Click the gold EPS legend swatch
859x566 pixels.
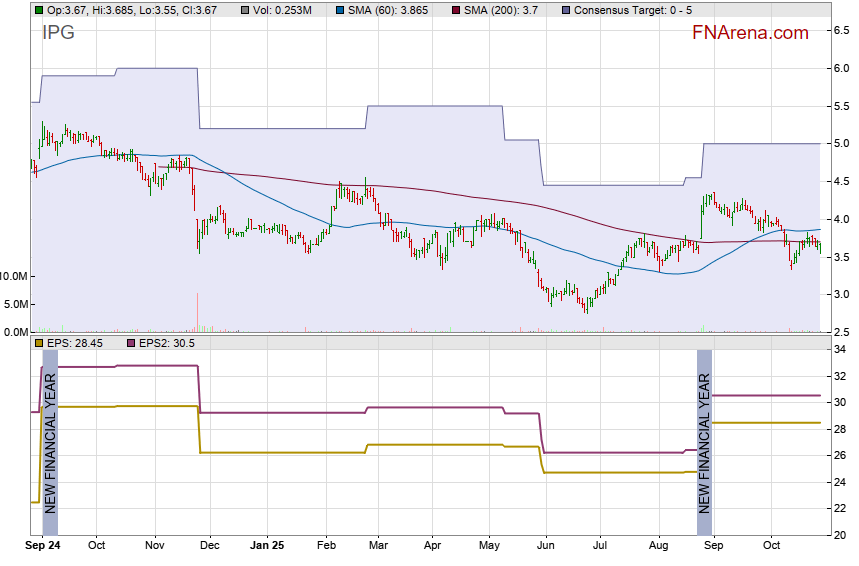click(x=39, y=343)
